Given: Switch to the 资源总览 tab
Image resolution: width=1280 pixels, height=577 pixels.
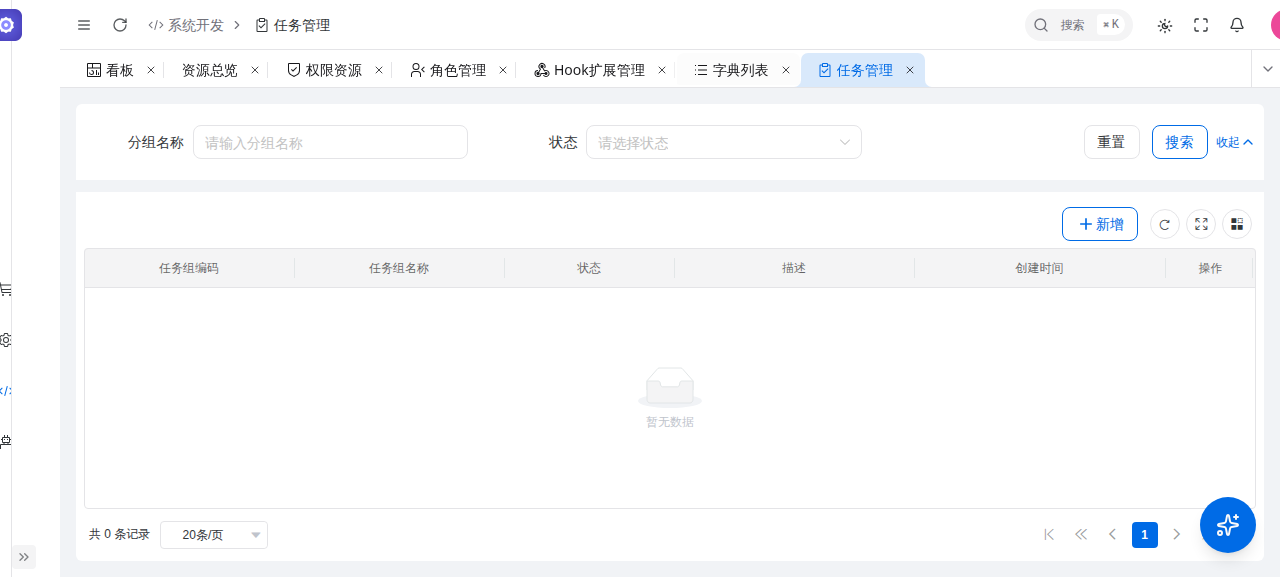Looking at the screenshot, I should 209,70.
